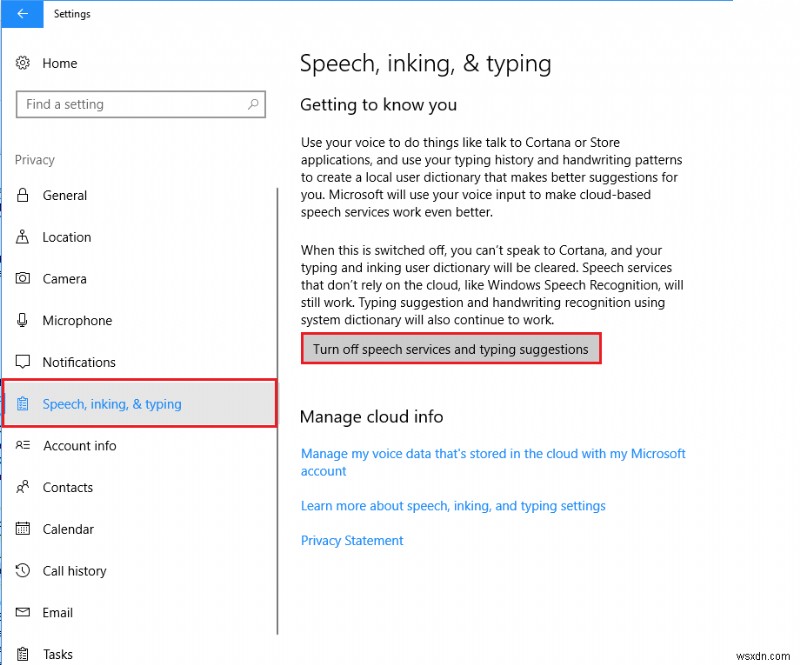The width and height of the screenshot is (800, 665).
Task: Click the Calendar icon
Action: pos(23,529)
